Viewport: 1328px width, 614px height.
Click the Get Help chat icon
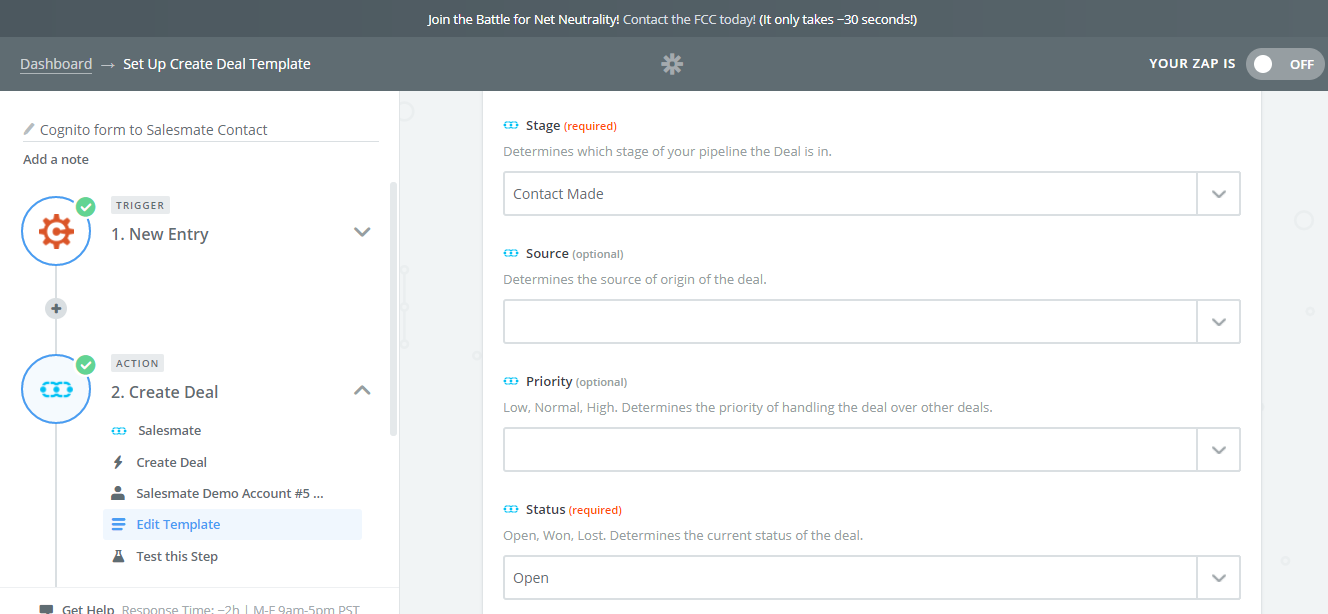46,609
